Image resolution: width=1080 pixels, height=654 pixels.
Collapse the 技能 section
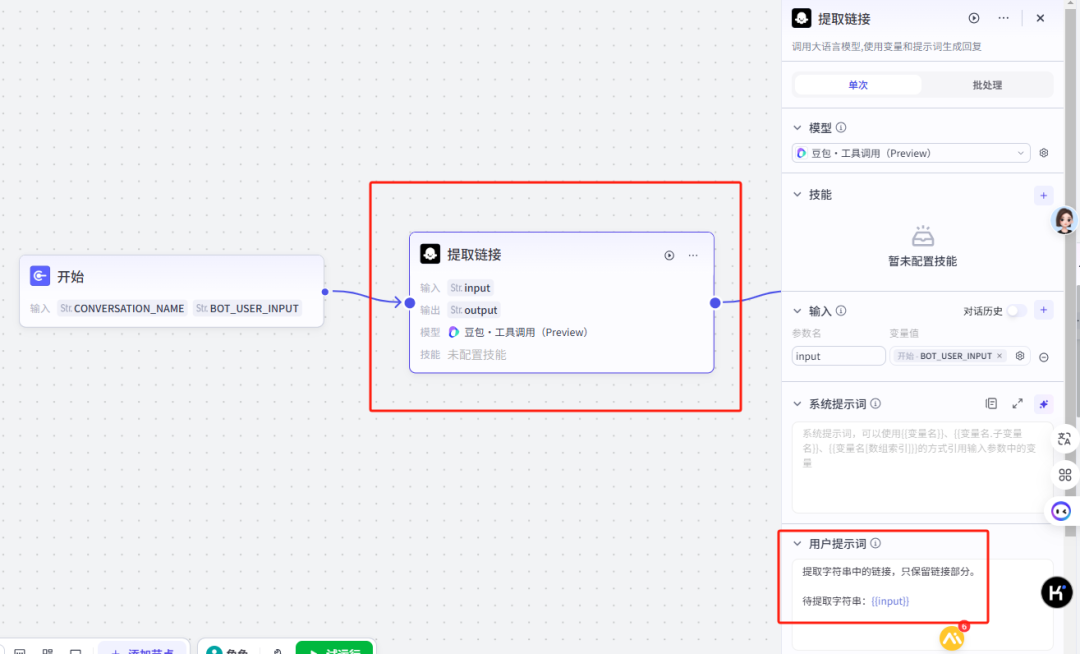tap(798, 195)
